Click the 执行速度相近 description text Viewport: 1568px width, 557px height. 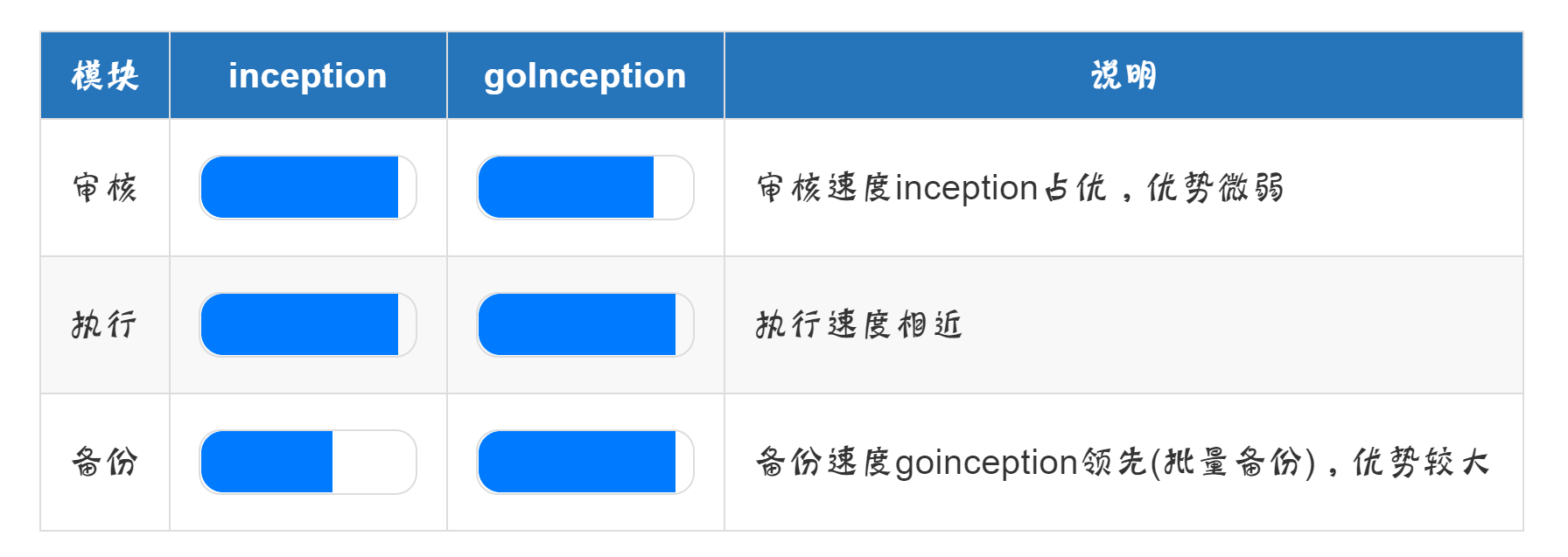859,324
